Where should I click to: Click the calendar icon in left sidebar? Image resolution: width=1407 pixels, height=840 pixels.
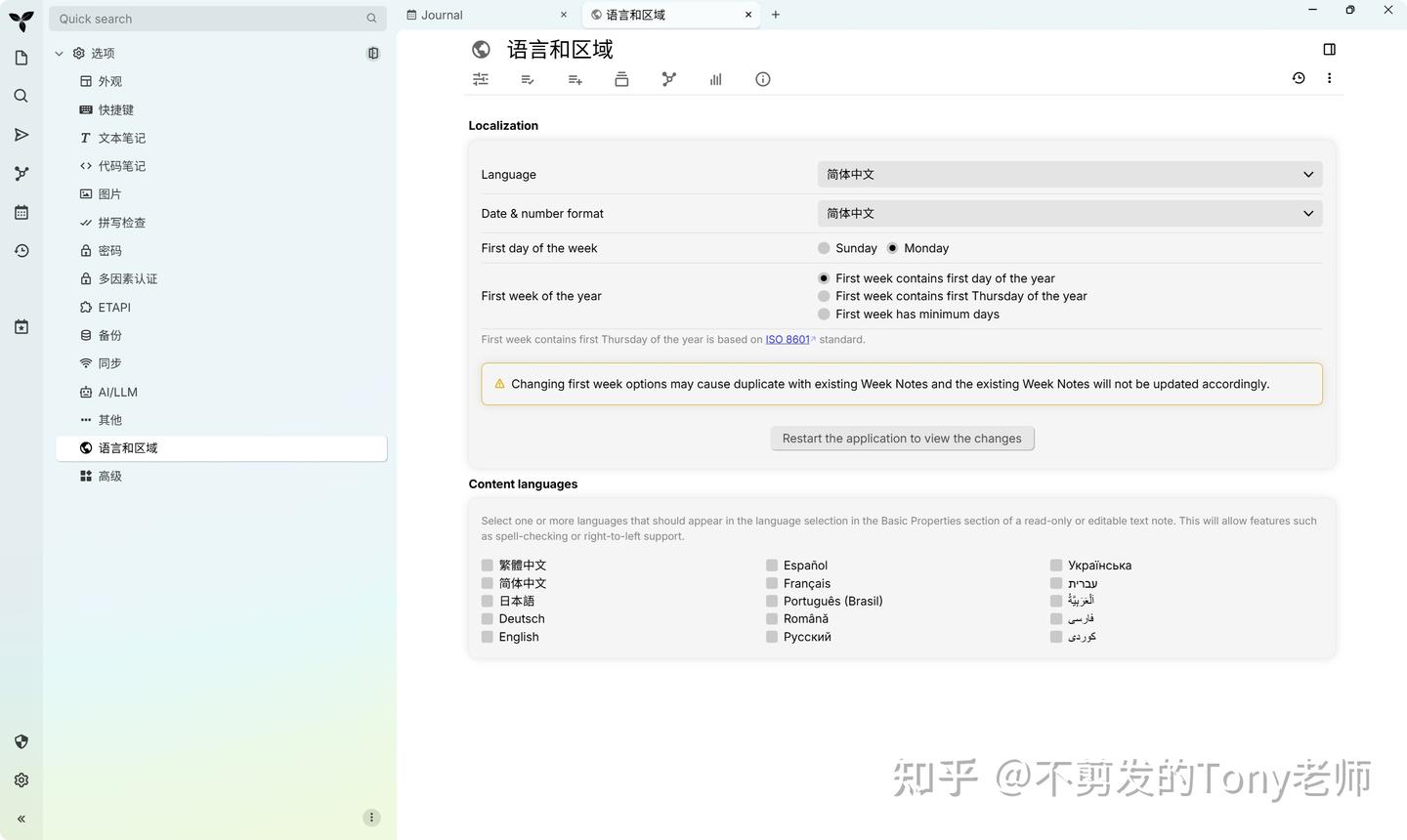point(21,212)
